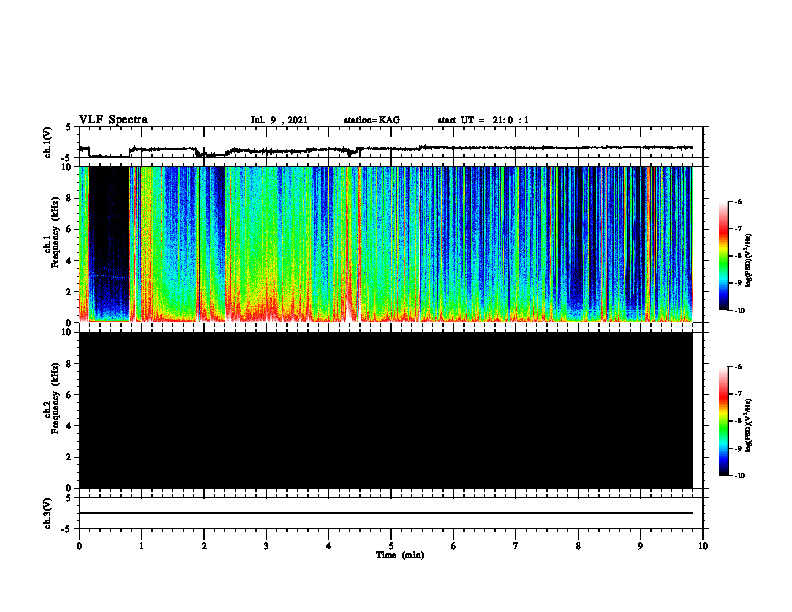Select the date text "Jul 9, 2021"

point(279,120)
